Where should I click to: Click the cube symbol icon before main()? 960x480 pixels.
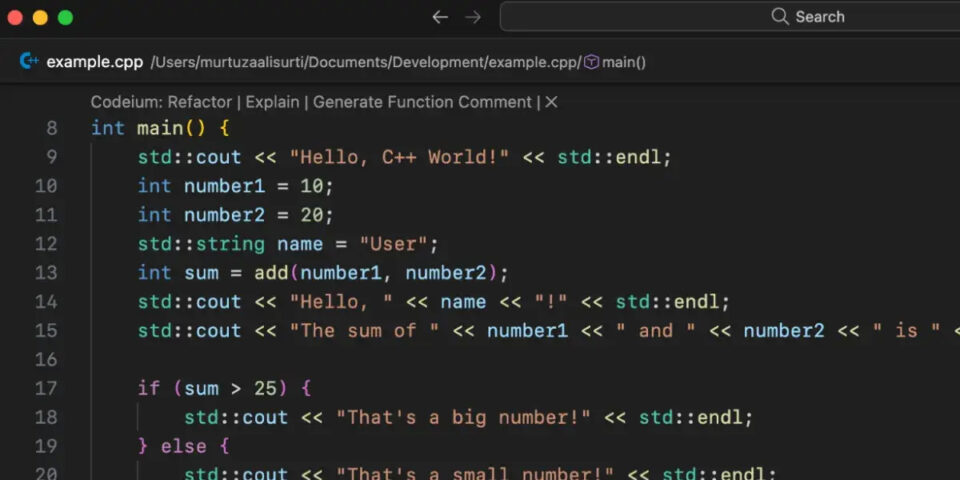592,62
